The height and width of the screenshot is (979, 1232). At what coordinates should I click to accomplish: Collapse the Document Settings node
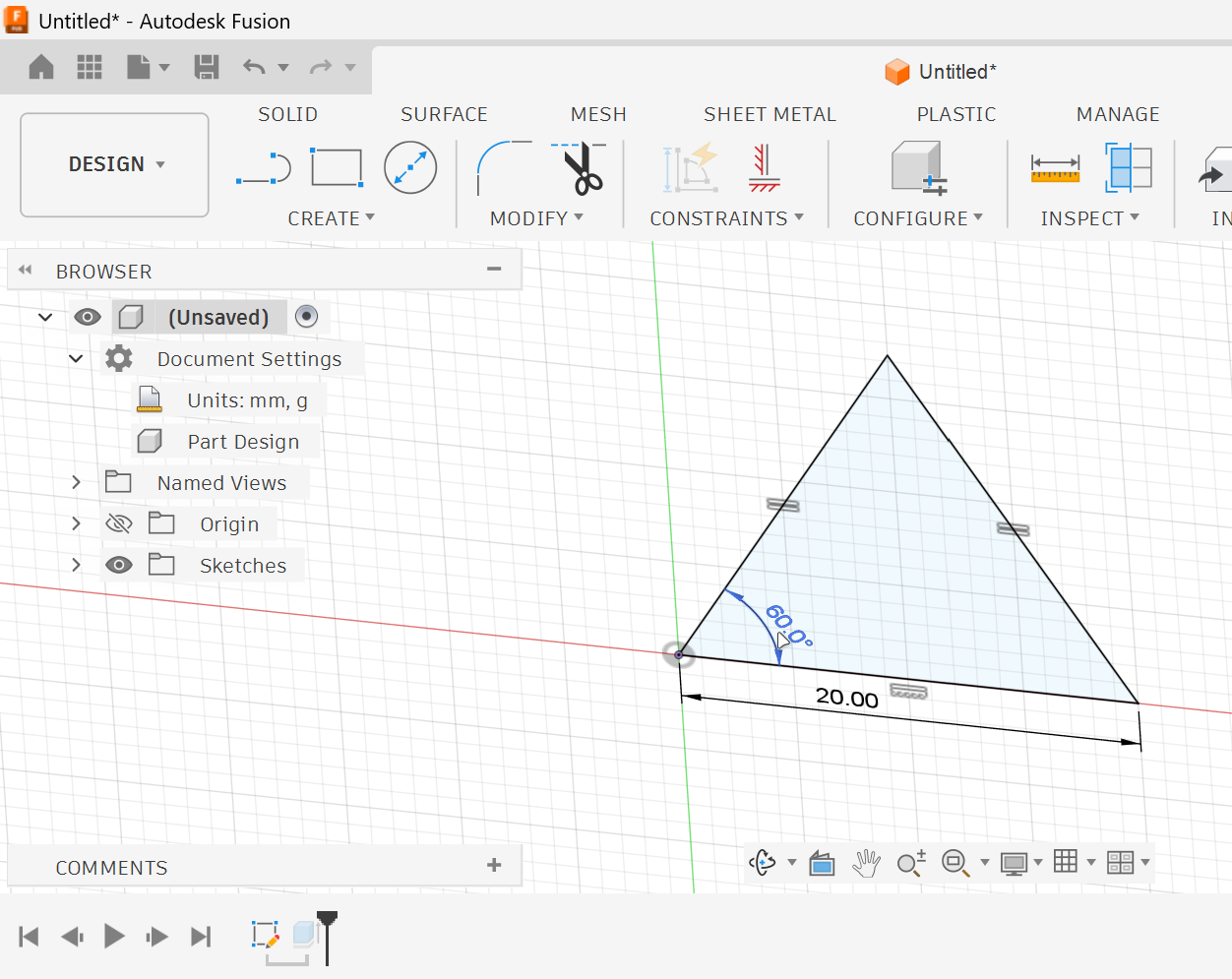[x=76, y=358]
